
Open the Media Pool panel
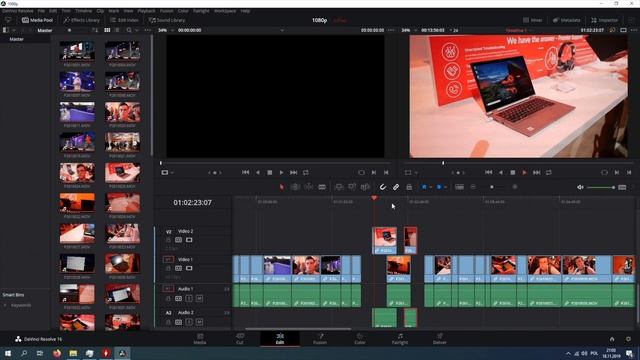coord(37,20)
